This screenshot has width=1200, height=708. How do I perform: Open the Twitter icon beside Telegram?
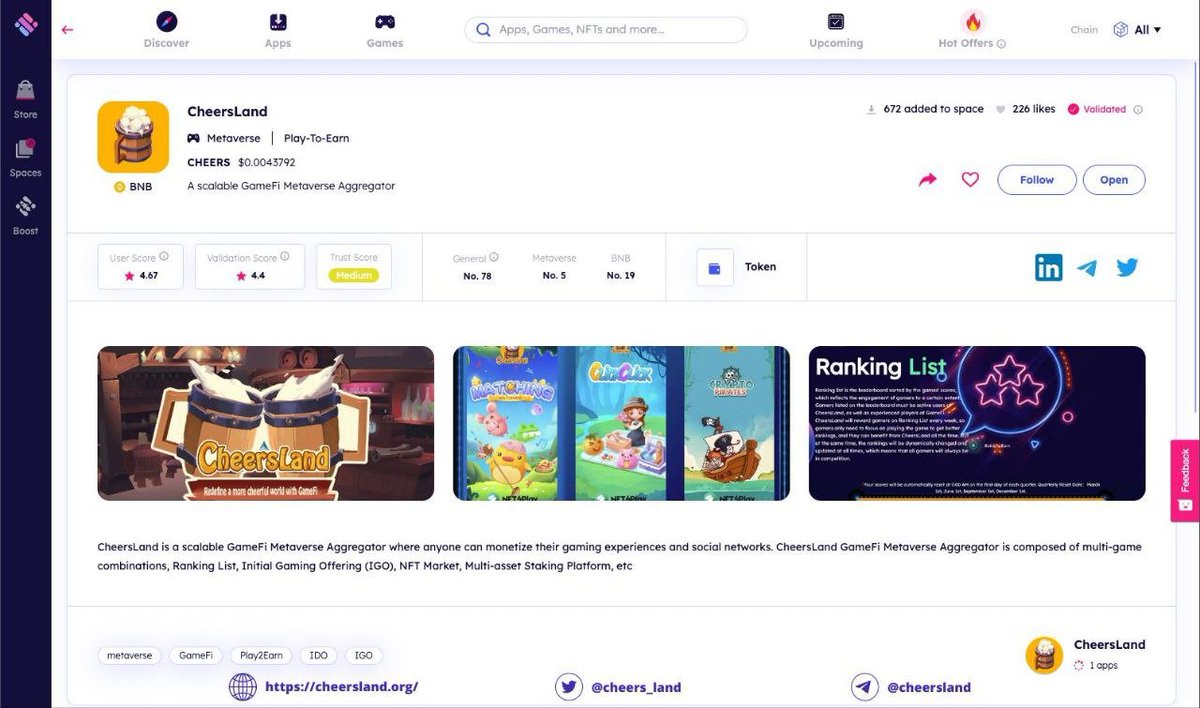1127,267
